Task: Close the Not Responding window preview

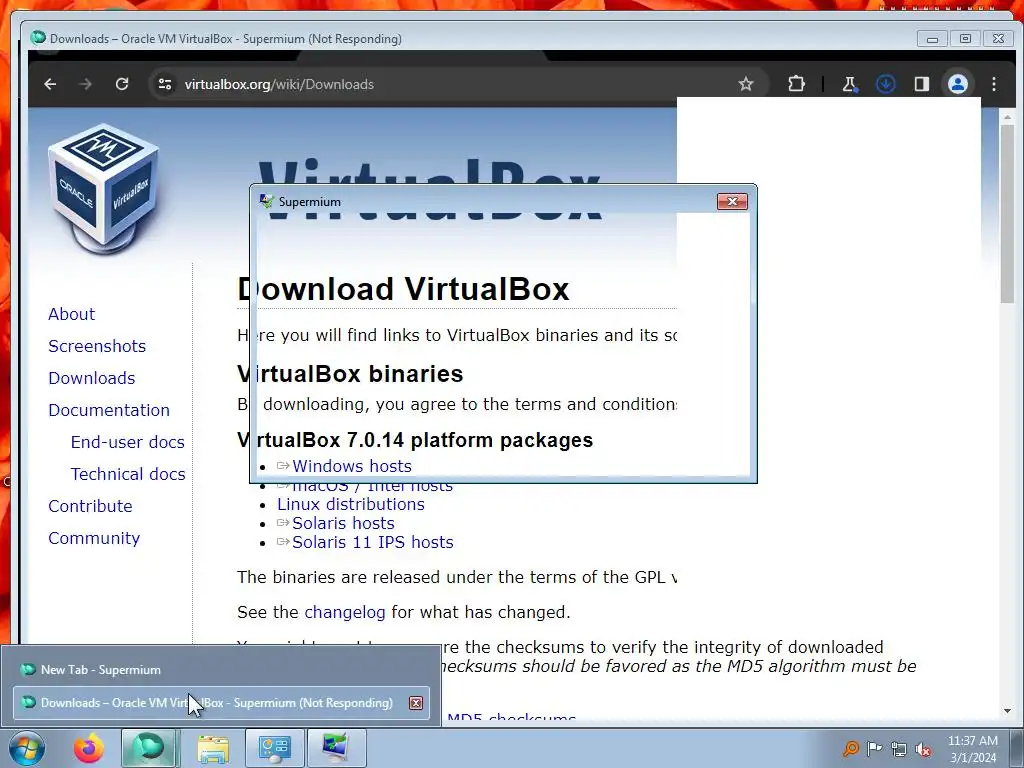Action: [415, 703]
